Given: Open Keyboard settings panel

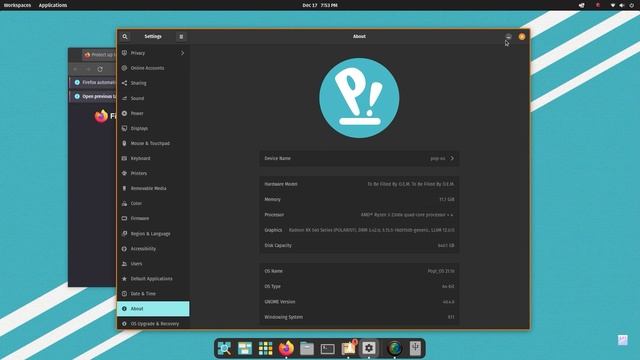Looking at the screenshot, I should tap(153, 158).
